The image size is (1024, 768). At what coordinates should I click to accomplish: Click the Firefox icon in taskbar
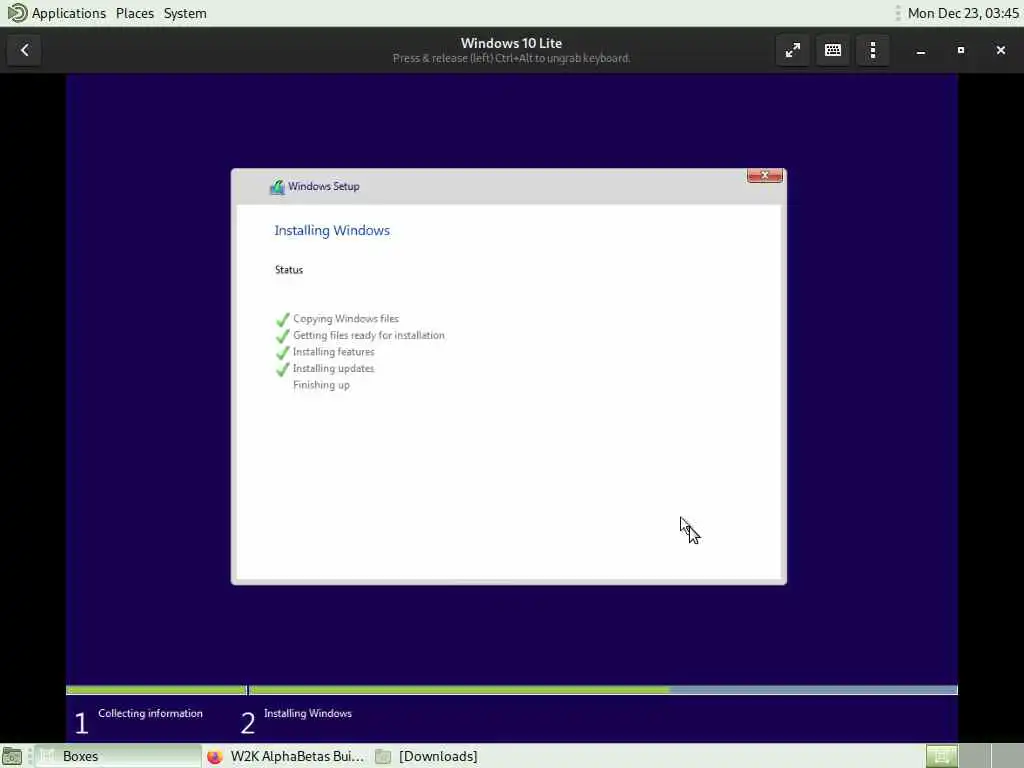click(x=215, y=756)
